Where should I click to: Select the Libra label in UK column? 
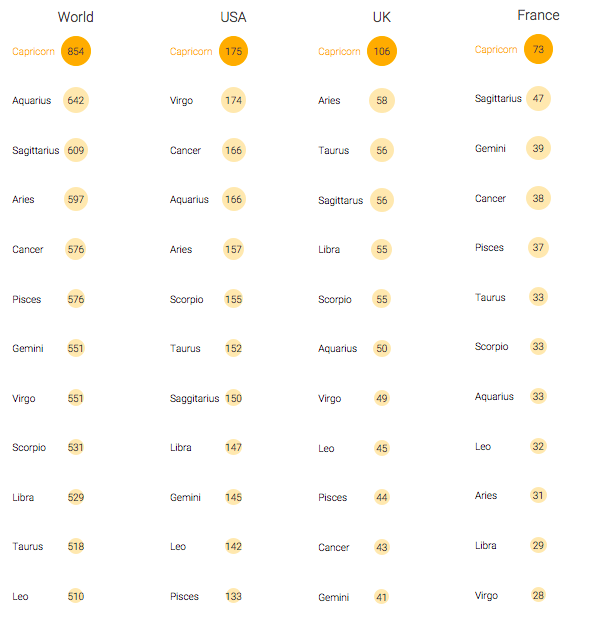click(329, 249)
